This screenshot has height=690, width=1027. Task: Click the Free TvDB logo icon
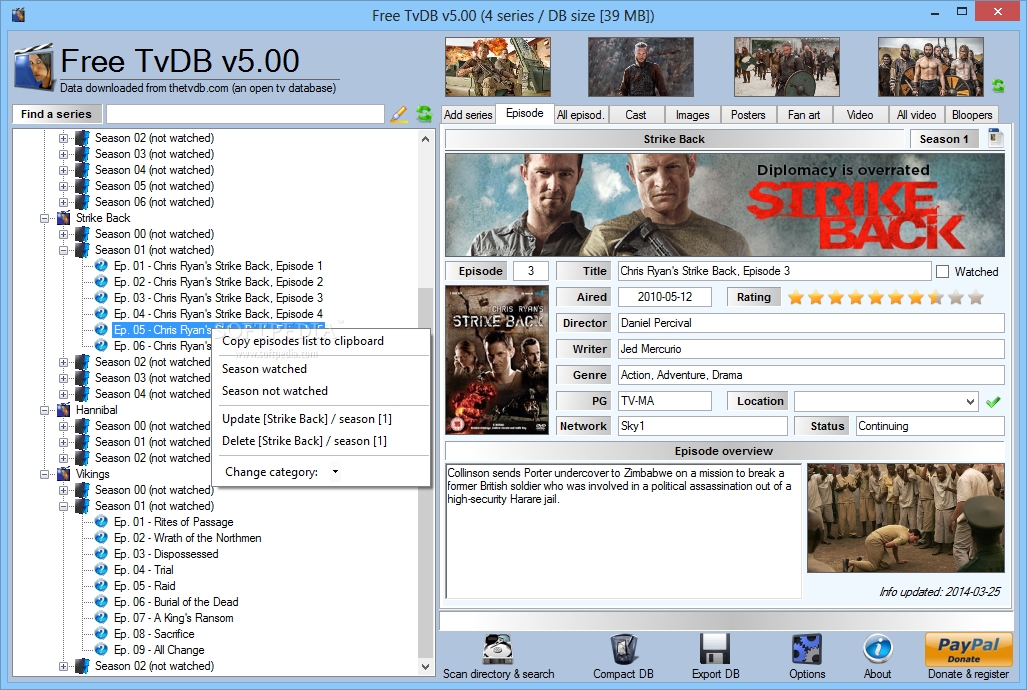pos(33,67)
